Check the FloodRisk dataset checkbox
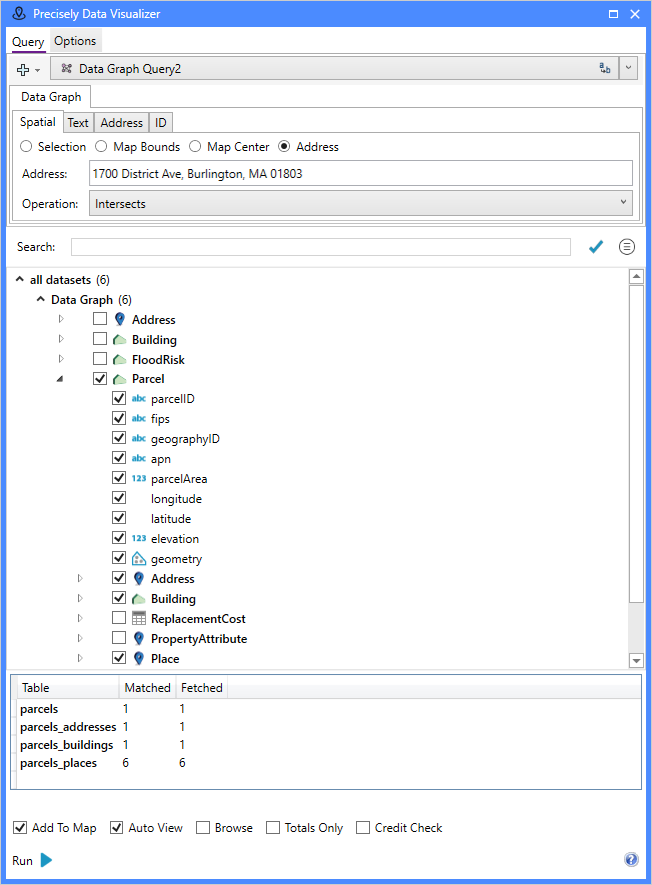 100,358
